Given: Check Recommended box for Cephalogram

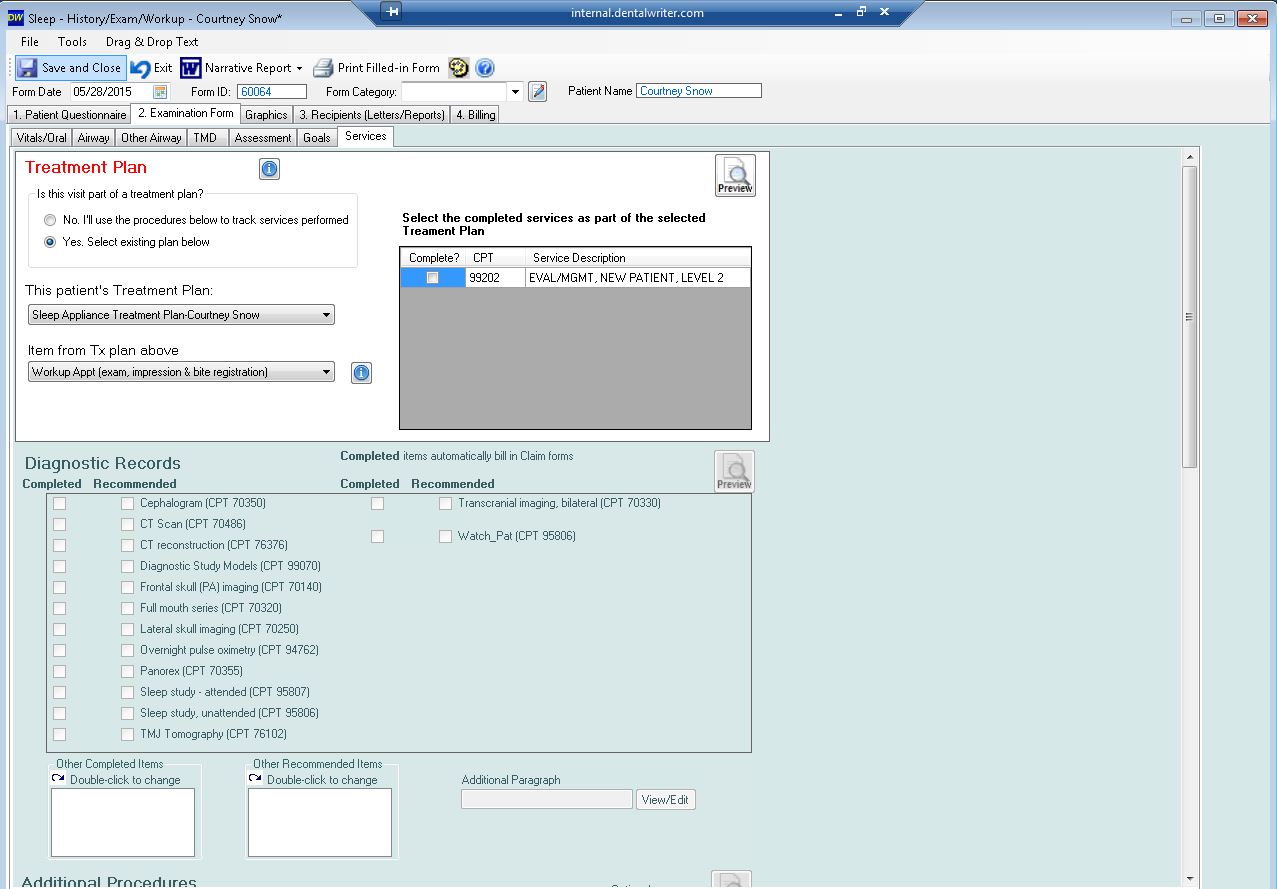Looking at the screenshot, I should 127,503.
